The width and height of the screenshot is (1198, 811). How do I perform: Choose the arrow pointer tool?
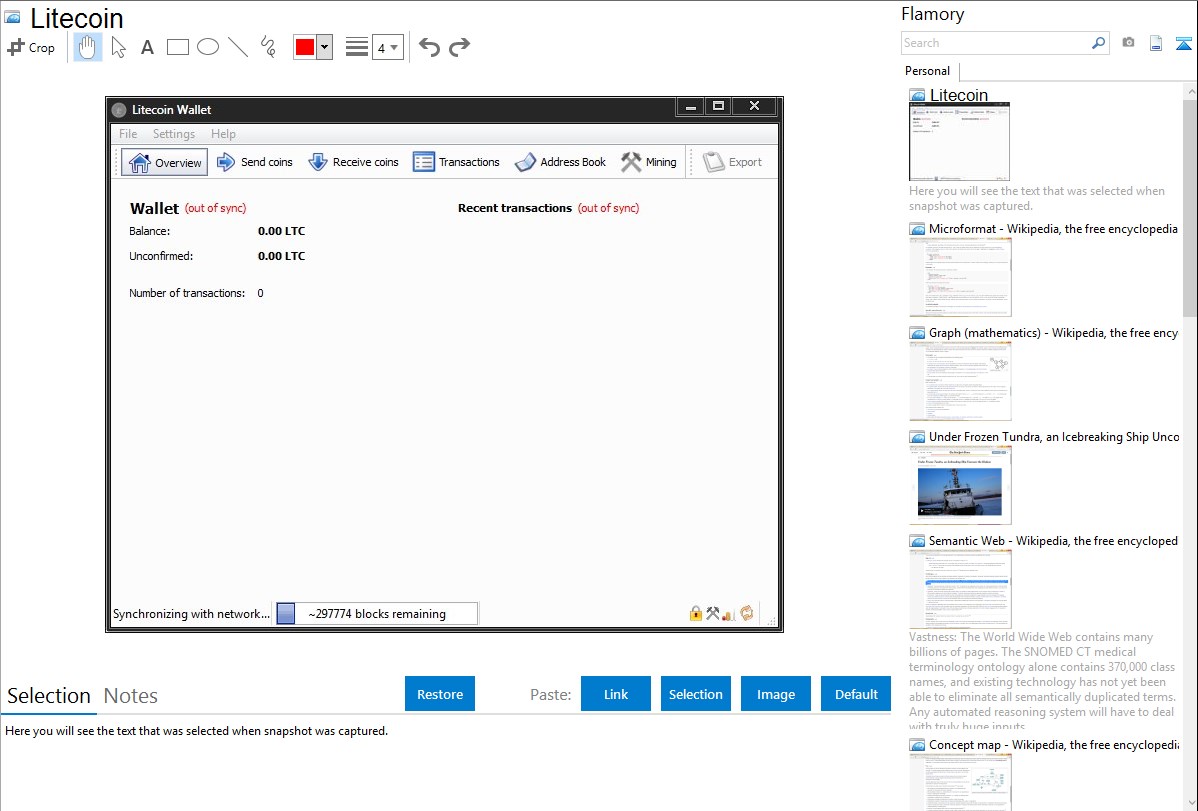tap(118, 47)
